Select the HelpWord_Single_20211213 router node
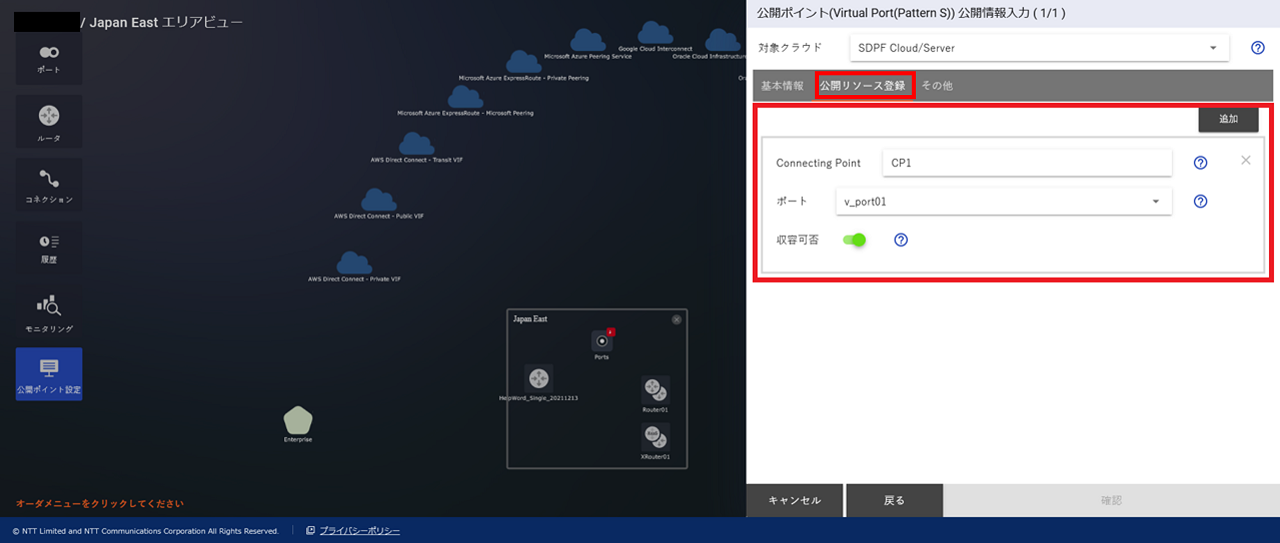Viewport: 1280px width, 543px height. tap(539, 379)
